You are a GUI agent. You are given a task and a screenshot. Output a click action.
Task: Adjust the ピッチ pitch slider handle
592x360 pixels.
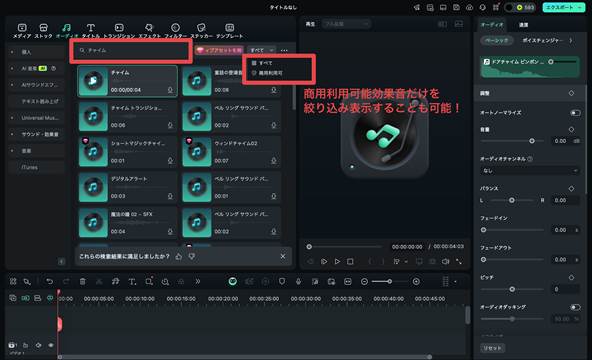tap(512, 289)
